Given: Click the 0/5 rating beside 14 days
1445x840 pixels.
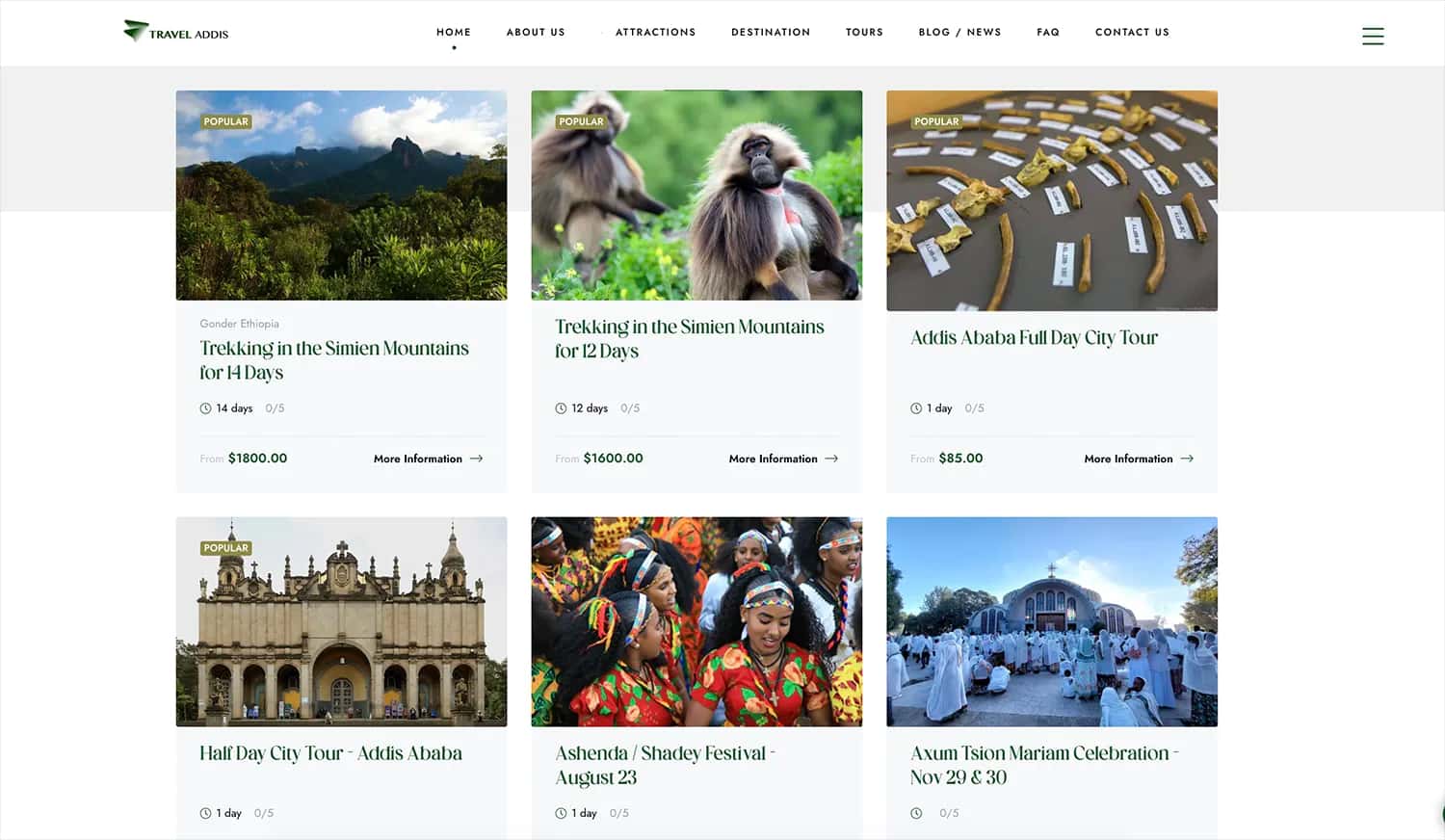Looking at the screenshot, I should click(x=275, y=408).
